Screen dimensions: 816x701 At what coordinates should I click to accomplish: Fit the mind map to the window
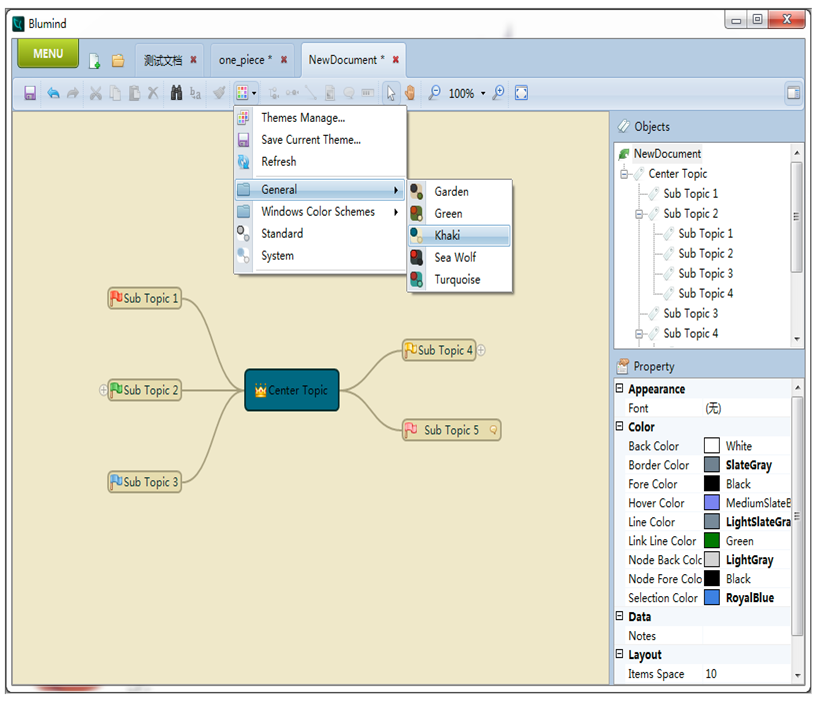point(521,93)
